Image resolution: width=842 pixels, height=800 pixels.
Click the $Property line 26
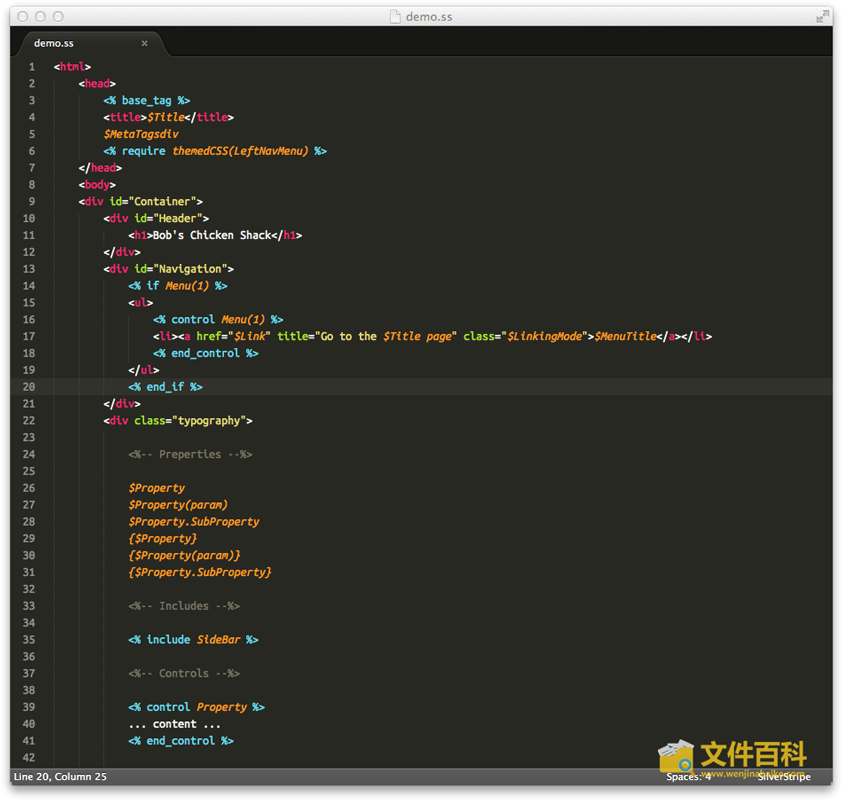click(x=156, y=488)
